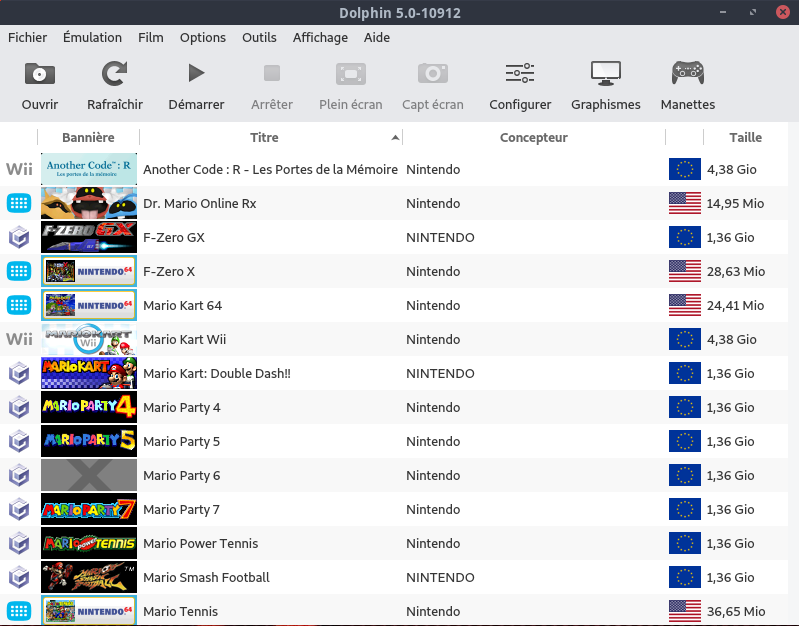Click the Another Code : R banner image
The height and width of the screenshot is (626, 799).
point(89,169)
